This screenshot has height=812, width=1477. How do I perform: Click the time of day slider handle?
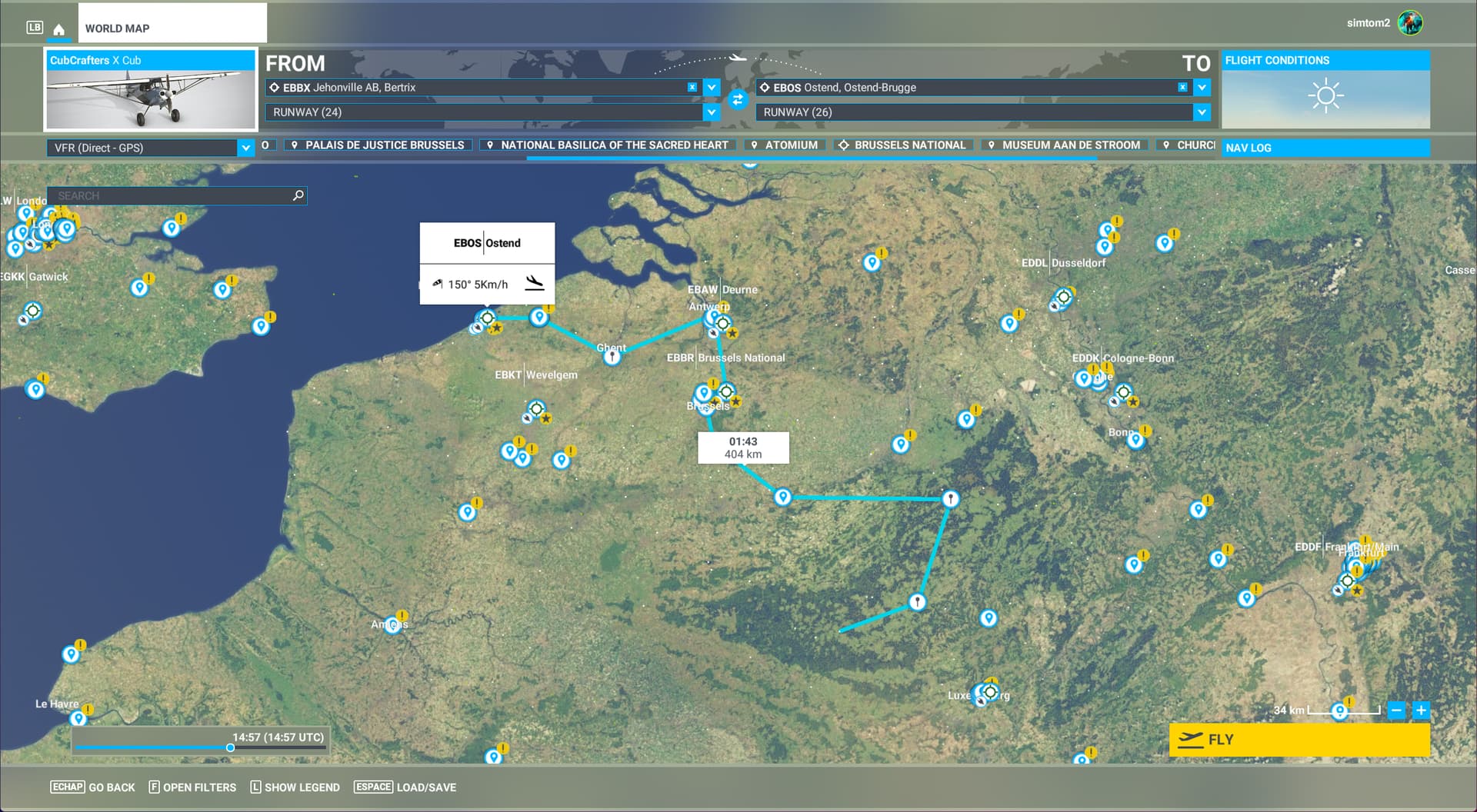tap(230, 747)
